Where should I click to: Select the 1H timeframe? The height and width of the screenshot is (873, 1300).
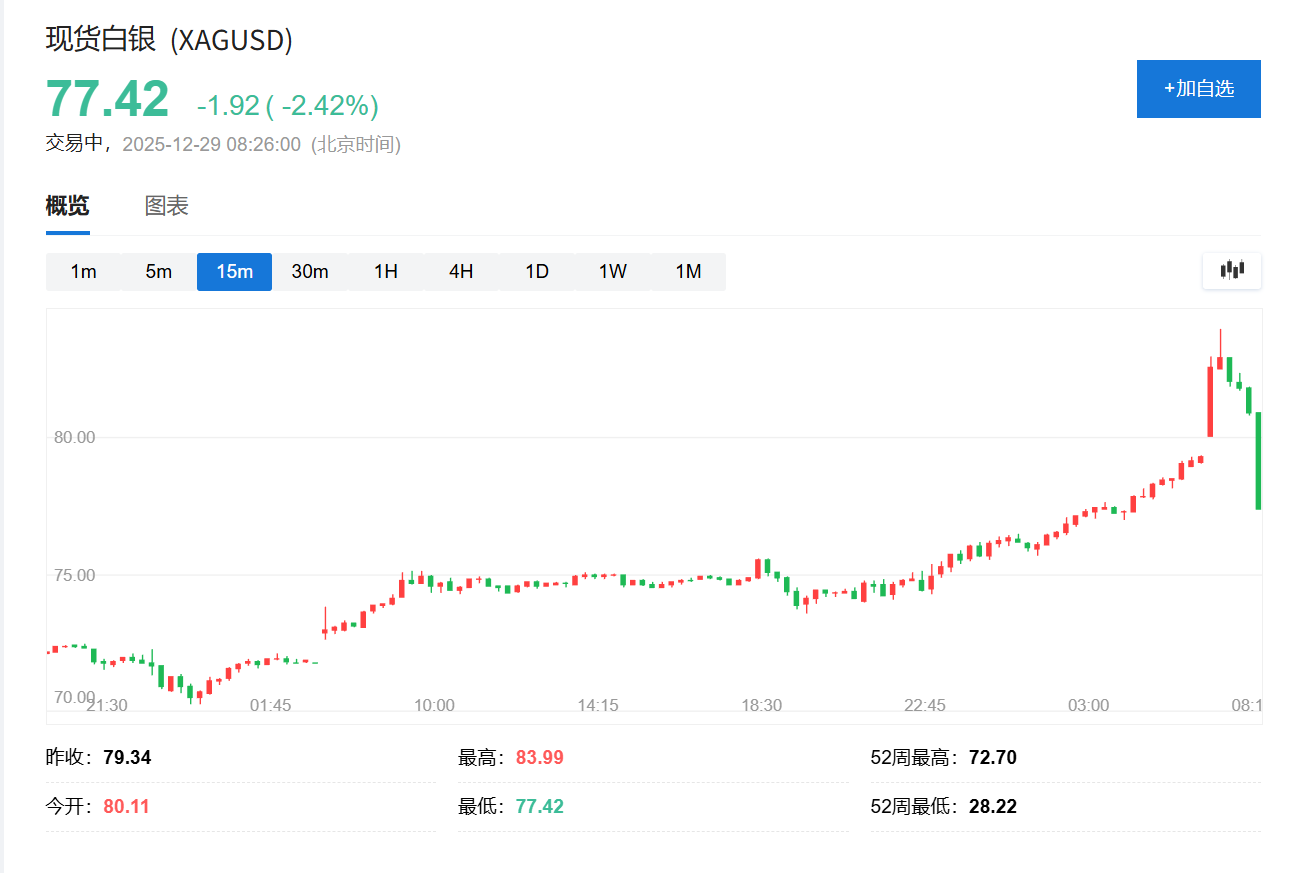[386, 271]
